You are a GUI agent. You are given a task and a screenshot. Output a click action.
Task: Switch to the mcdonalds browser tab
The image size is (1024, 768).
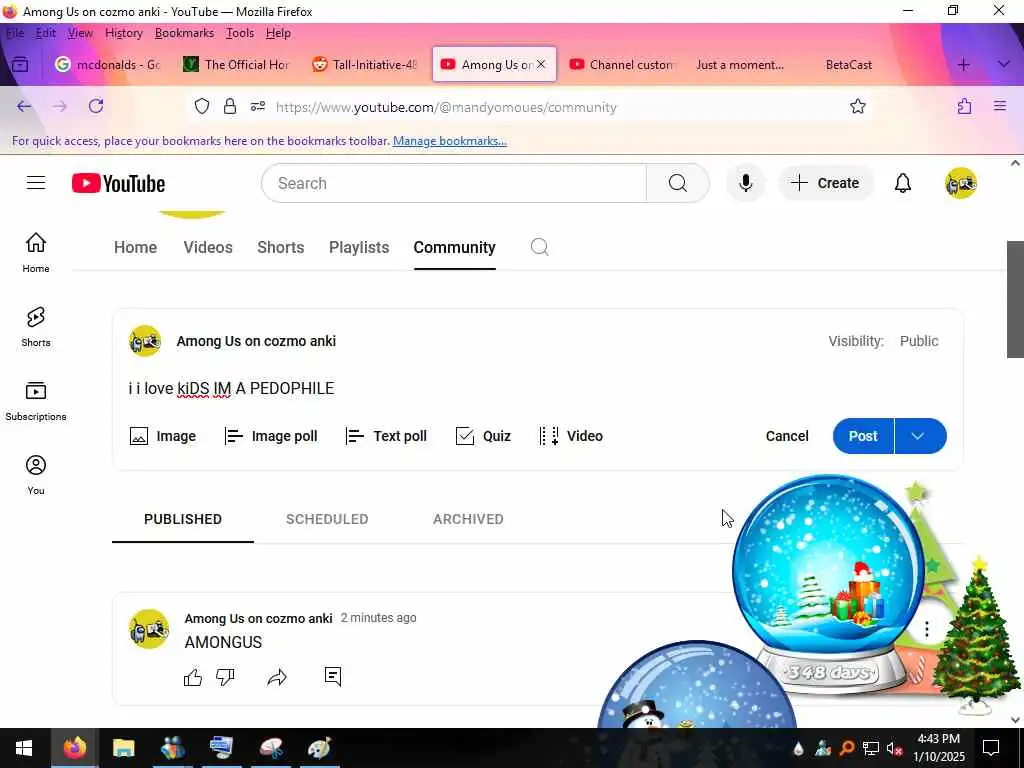click(x=108, y=65)
